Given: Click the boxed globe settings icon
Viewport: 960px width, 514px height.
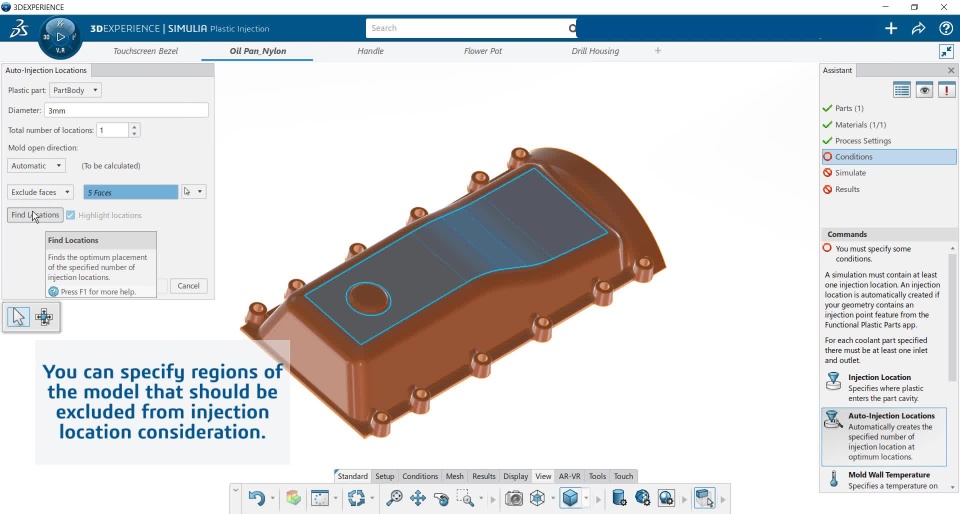Looking at the screenshot, I should [x=666, y=498].
